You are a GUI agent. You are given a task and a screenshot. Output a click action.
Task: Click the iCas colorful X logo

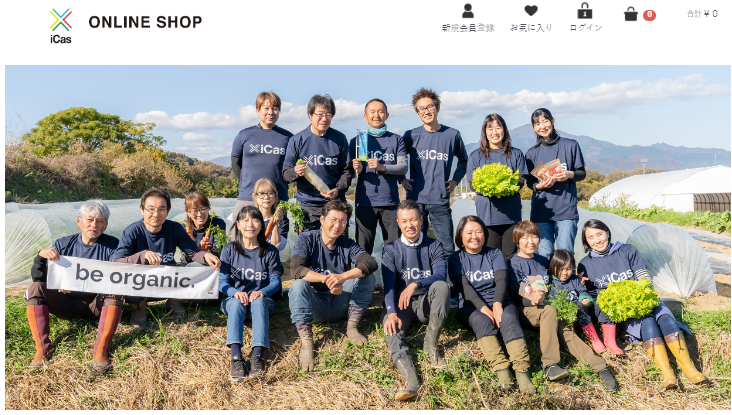[61, 20]
